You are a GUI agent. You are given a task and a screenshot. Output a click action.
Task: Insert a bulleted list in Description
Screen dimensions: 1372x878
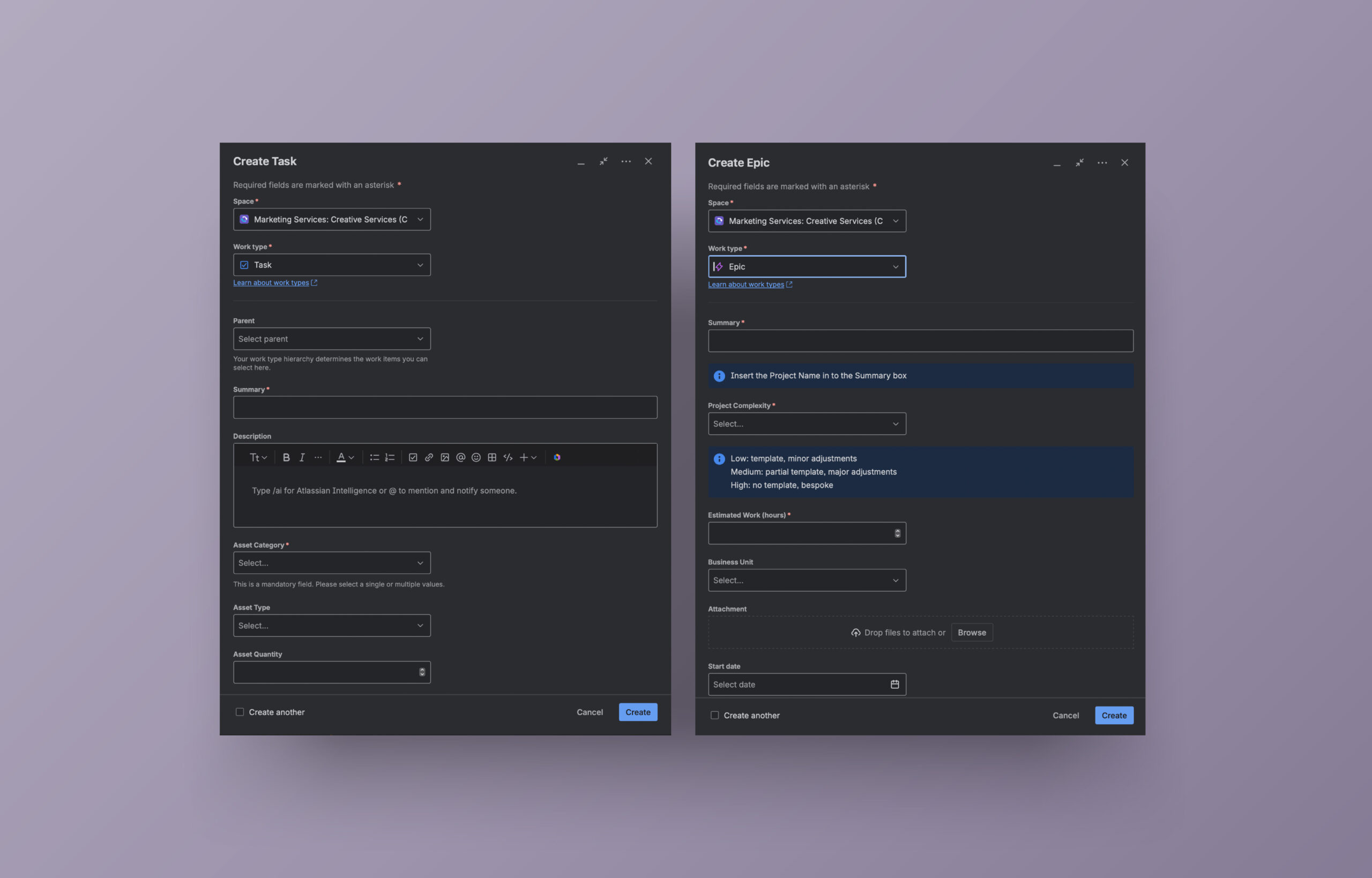pyautogui.click(x=374, y=457)
